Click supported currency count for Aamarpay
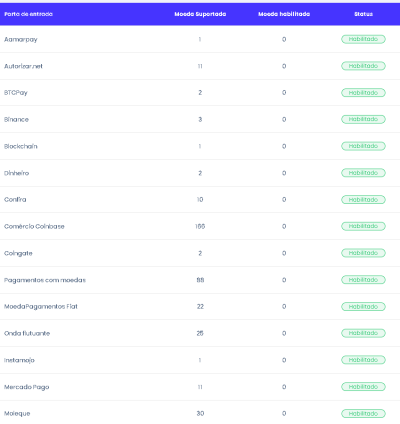The image size is (400, 424). pos(200,39)
